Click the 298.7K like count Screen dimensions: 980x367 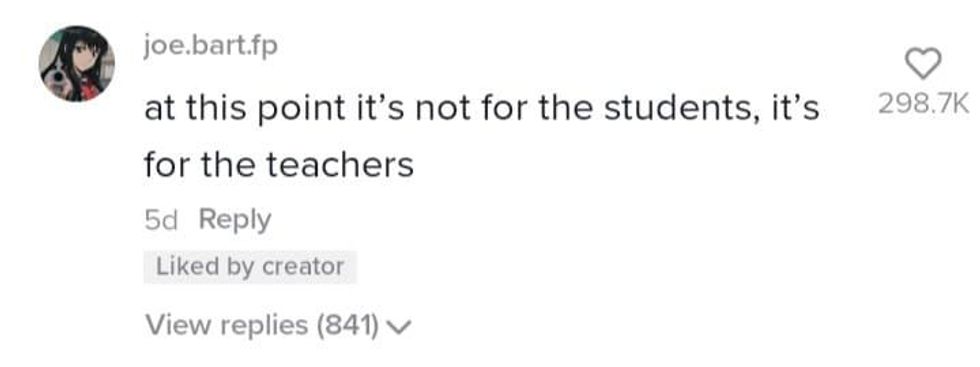click(x=923, y=104)
